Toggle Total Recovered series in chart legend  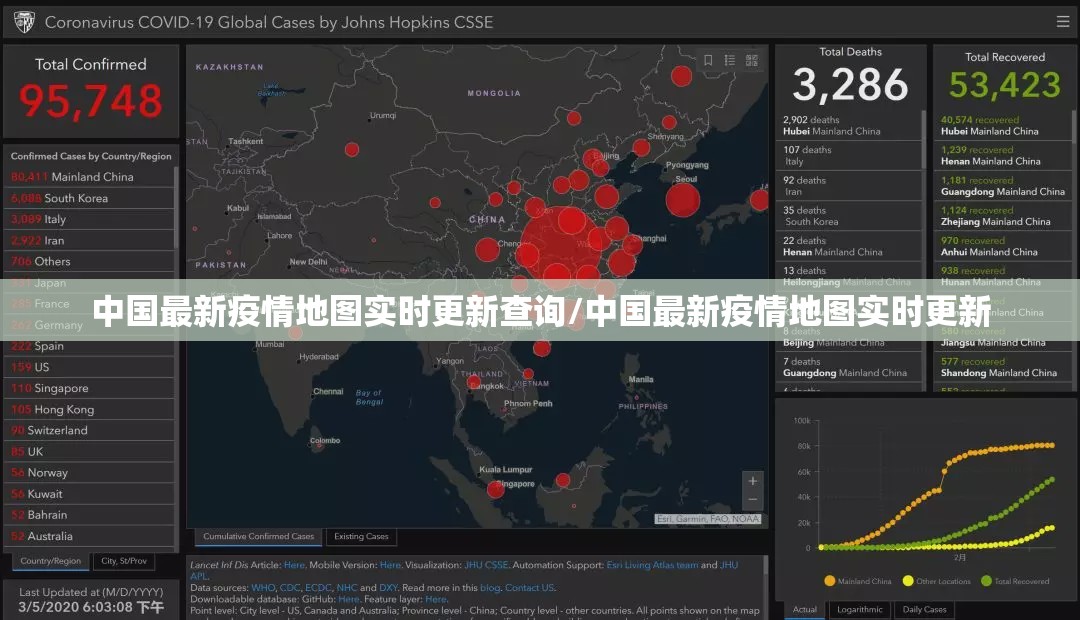tap(1015, 581)
